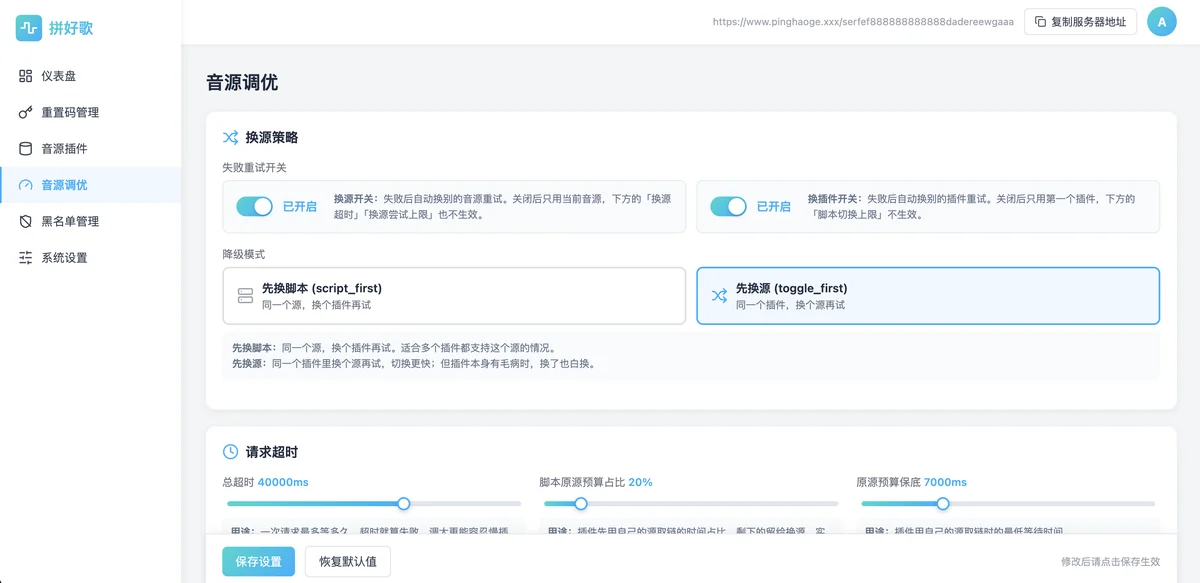
Task: Click the 音源调优 gauge icon
Action: pos(26,185)
